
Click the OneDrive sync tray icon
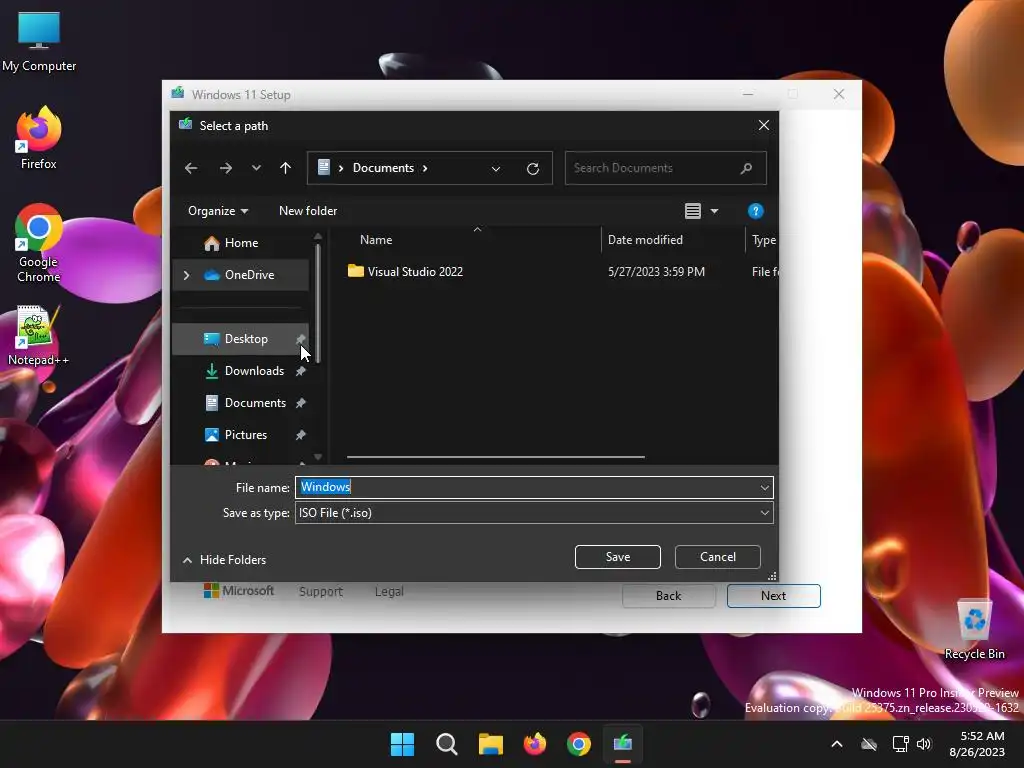[869, 744]
